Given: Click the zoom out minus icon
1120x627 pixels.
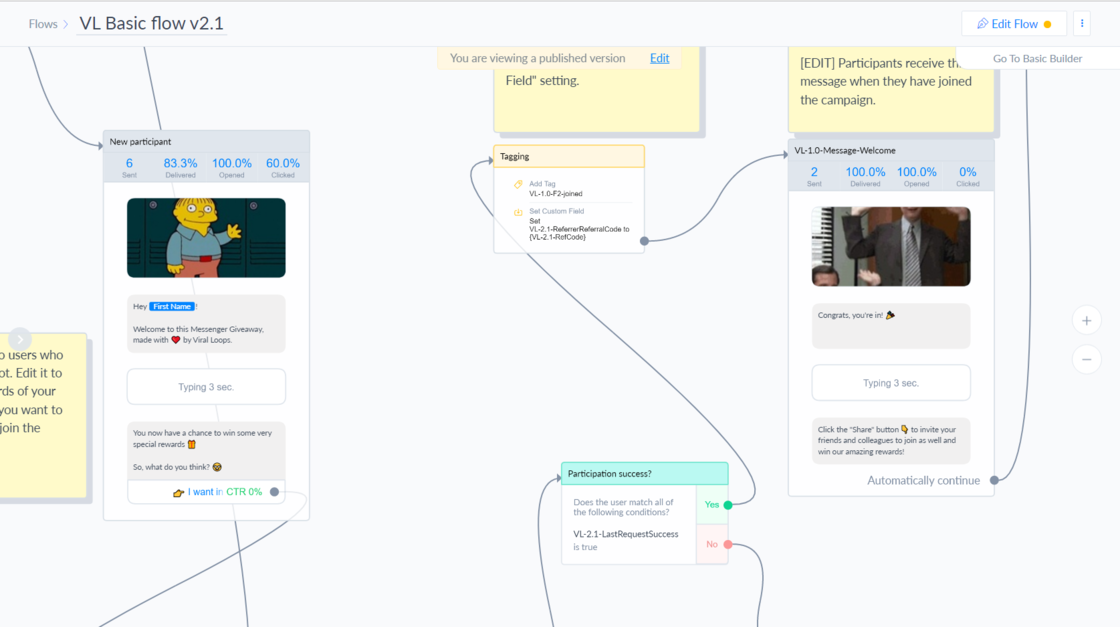Looking at the screenshot, I should (1086, 359).
